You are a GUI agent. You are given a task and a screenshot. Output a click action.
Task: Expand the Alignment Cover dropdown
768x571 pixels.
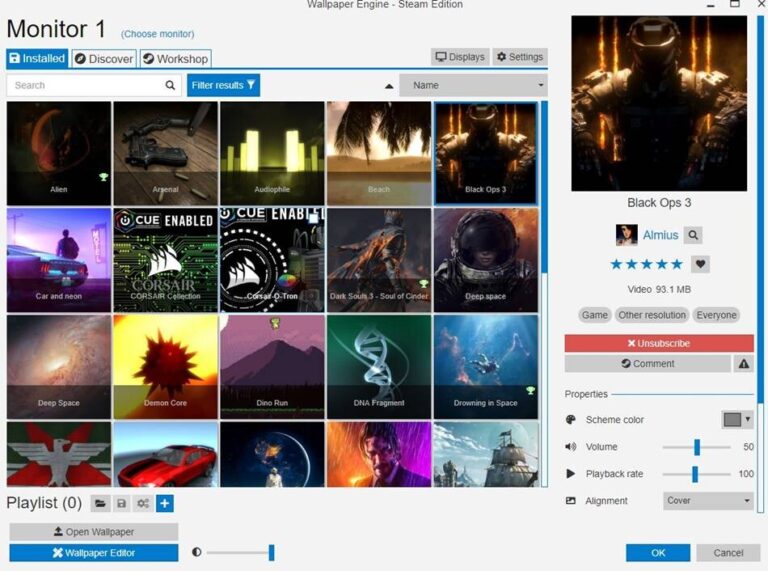(x=708, y=500)
